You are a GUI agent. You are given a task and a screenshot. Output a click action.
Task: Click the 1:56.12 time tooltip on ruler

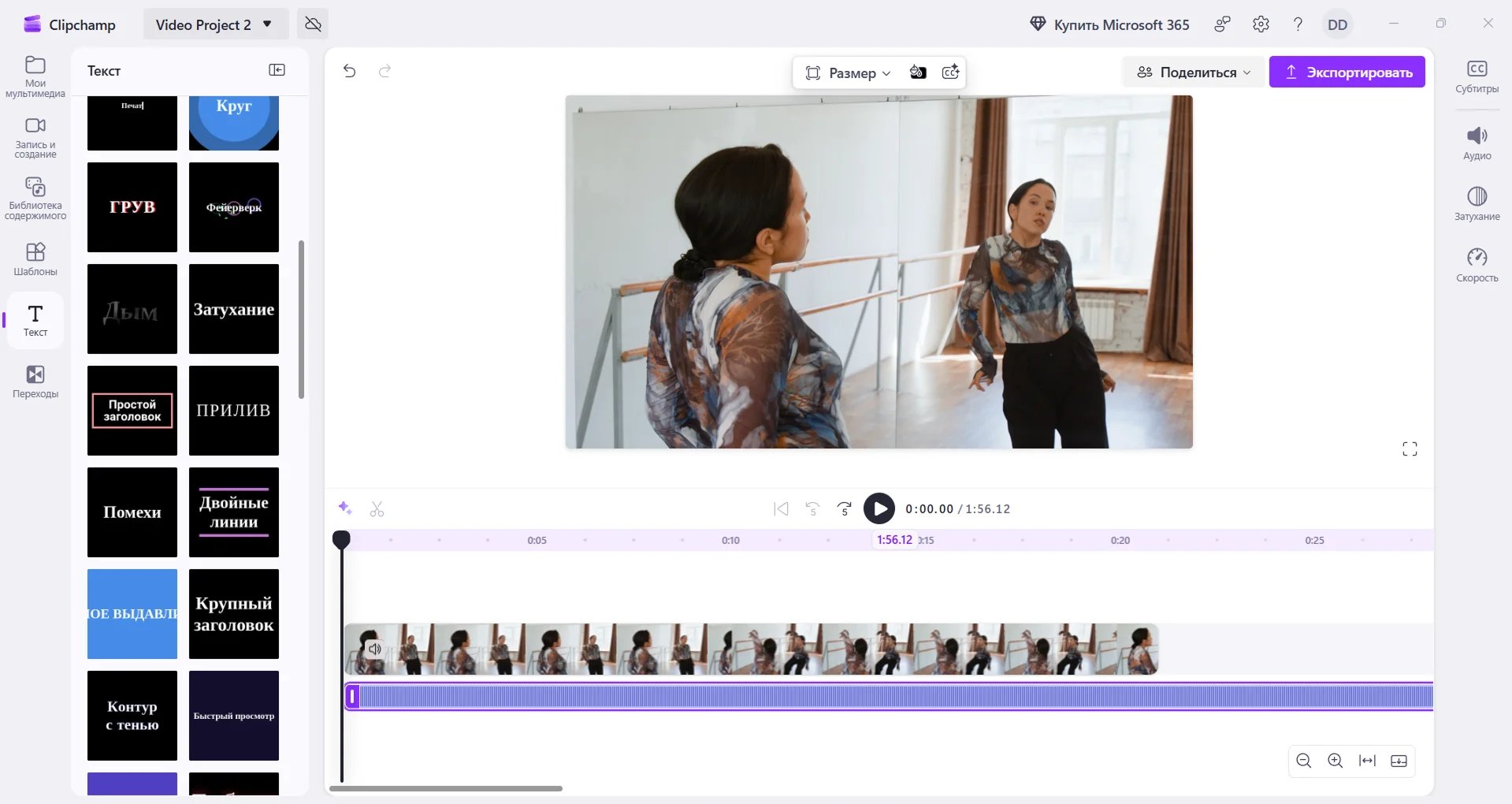(895, 540)
